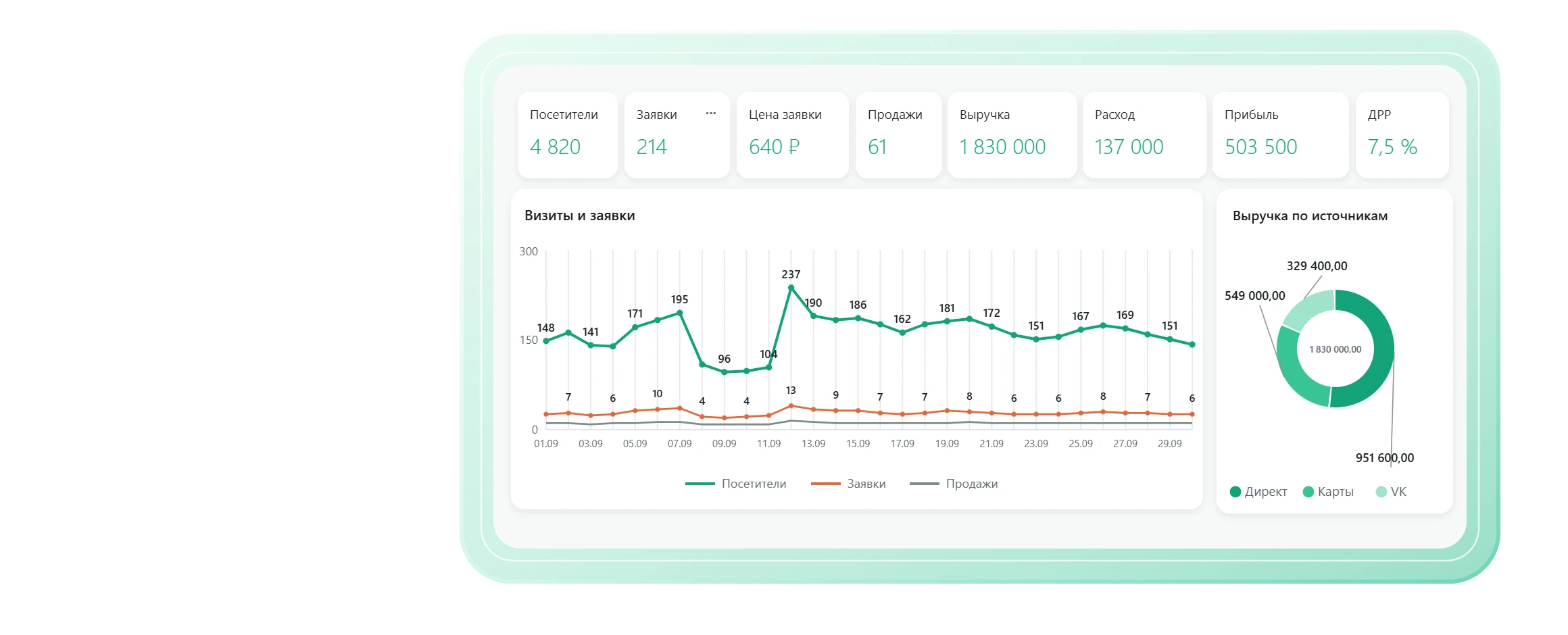Toggle the VK legend item of donut chart
This screenshot has height=635, width=1568.
[x=1391, y=492]
